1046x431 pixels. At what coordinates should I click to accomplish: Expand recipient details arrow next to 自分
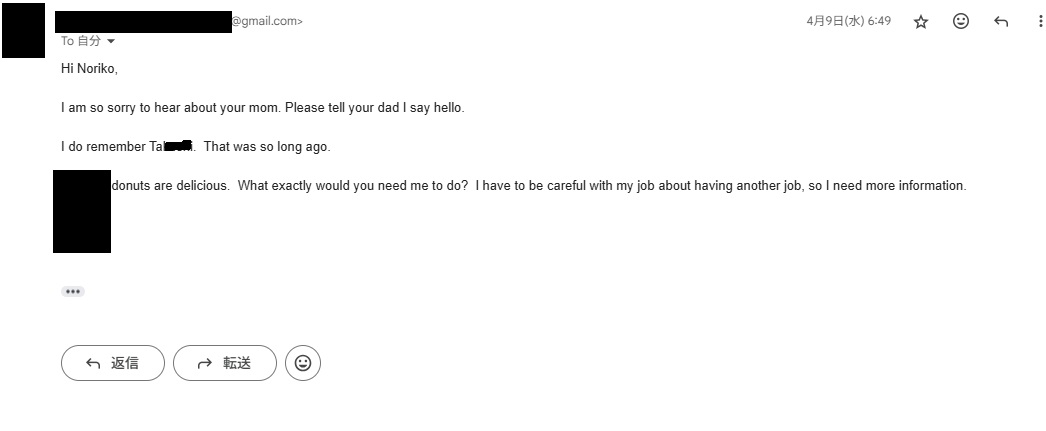[x=110, y=41]
